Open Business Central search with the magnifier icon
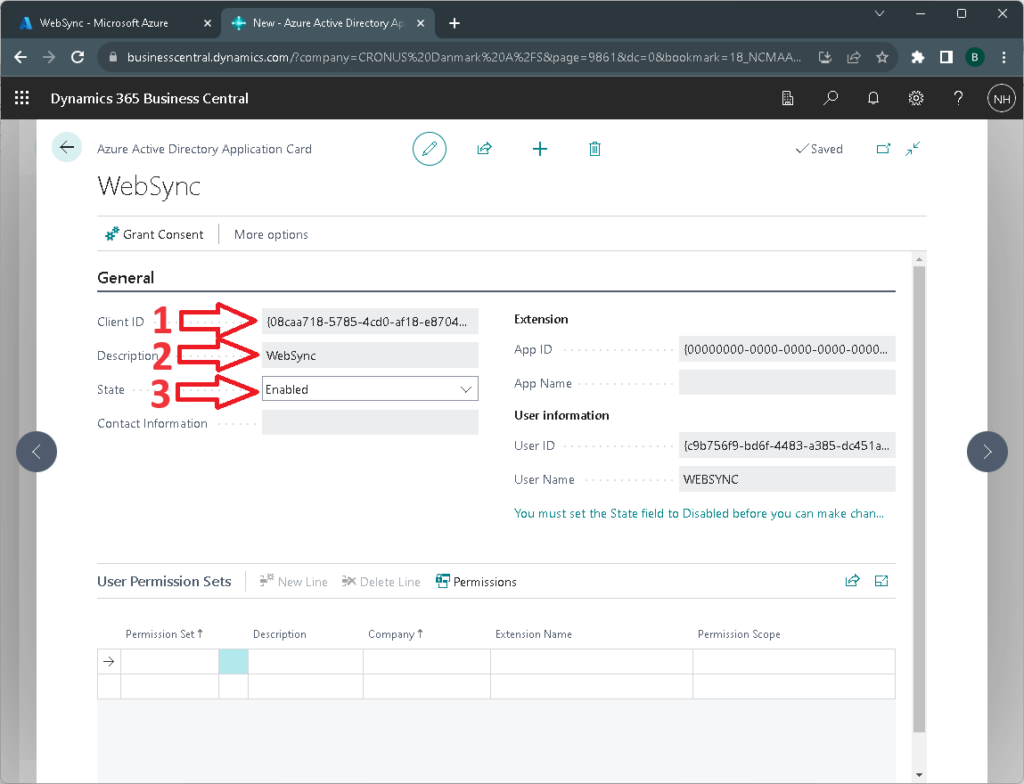Viewport: 1024px width, 784px height. click(x=830, y=98)
